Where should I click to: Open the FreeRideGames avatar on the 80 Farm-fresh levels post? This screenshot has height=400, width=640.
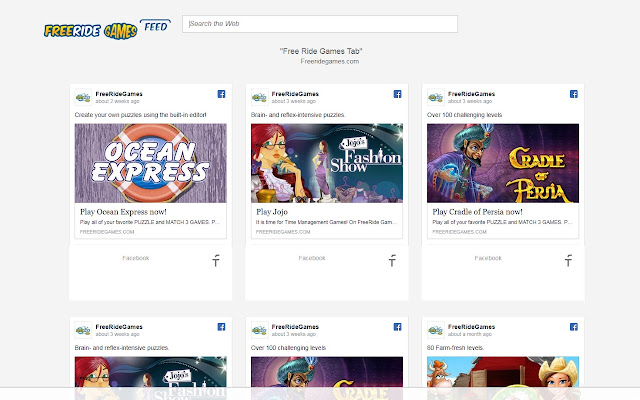[436, 330]
